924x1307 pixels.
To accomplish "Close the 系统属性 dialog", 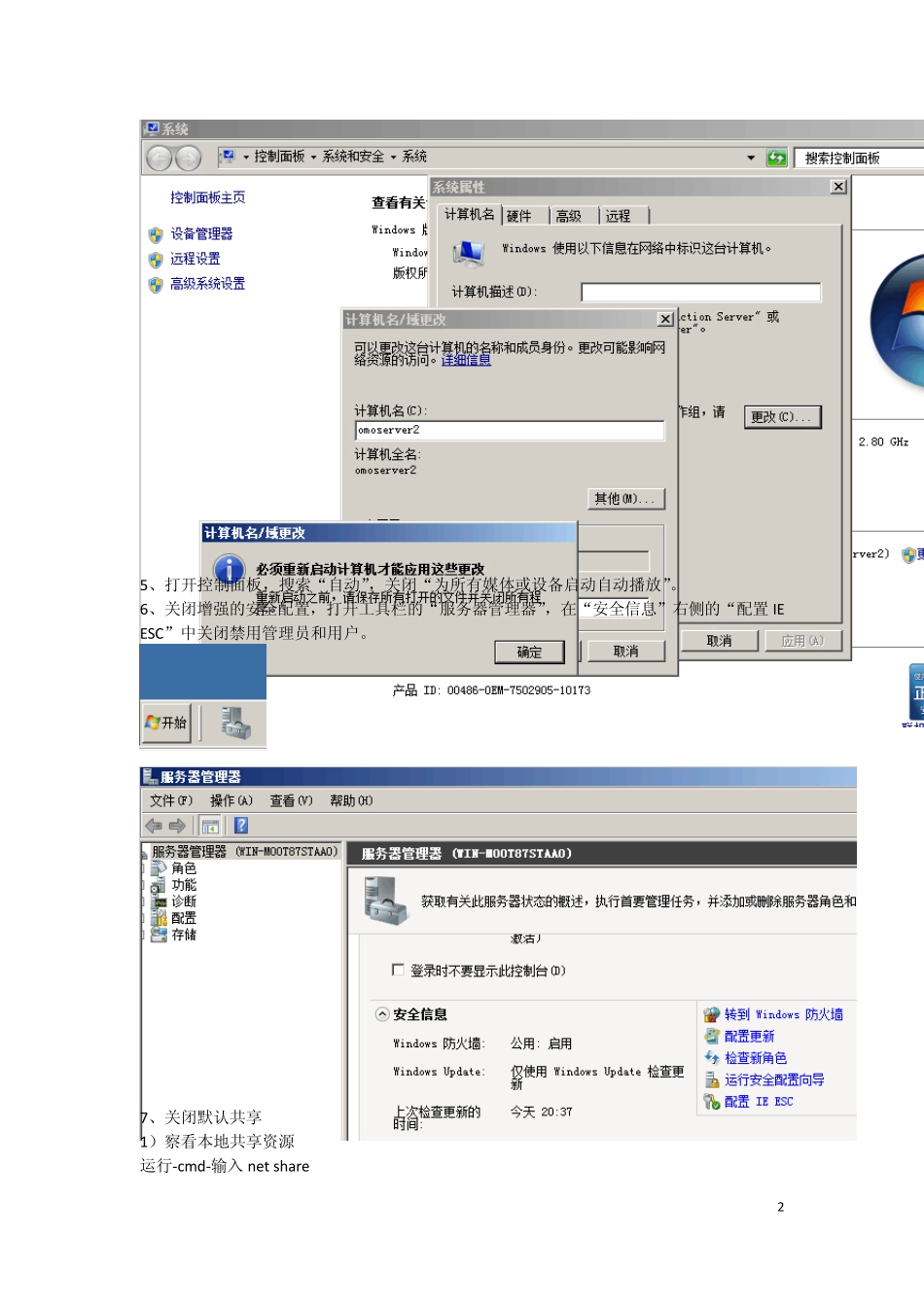I will [x=838, y=187].
